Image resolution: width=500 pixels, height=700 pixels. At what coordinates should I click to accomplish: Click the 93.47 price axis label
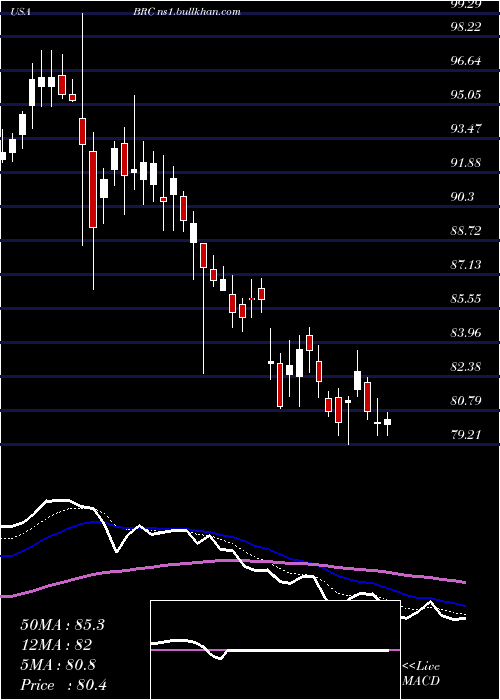tap(467, 129)
